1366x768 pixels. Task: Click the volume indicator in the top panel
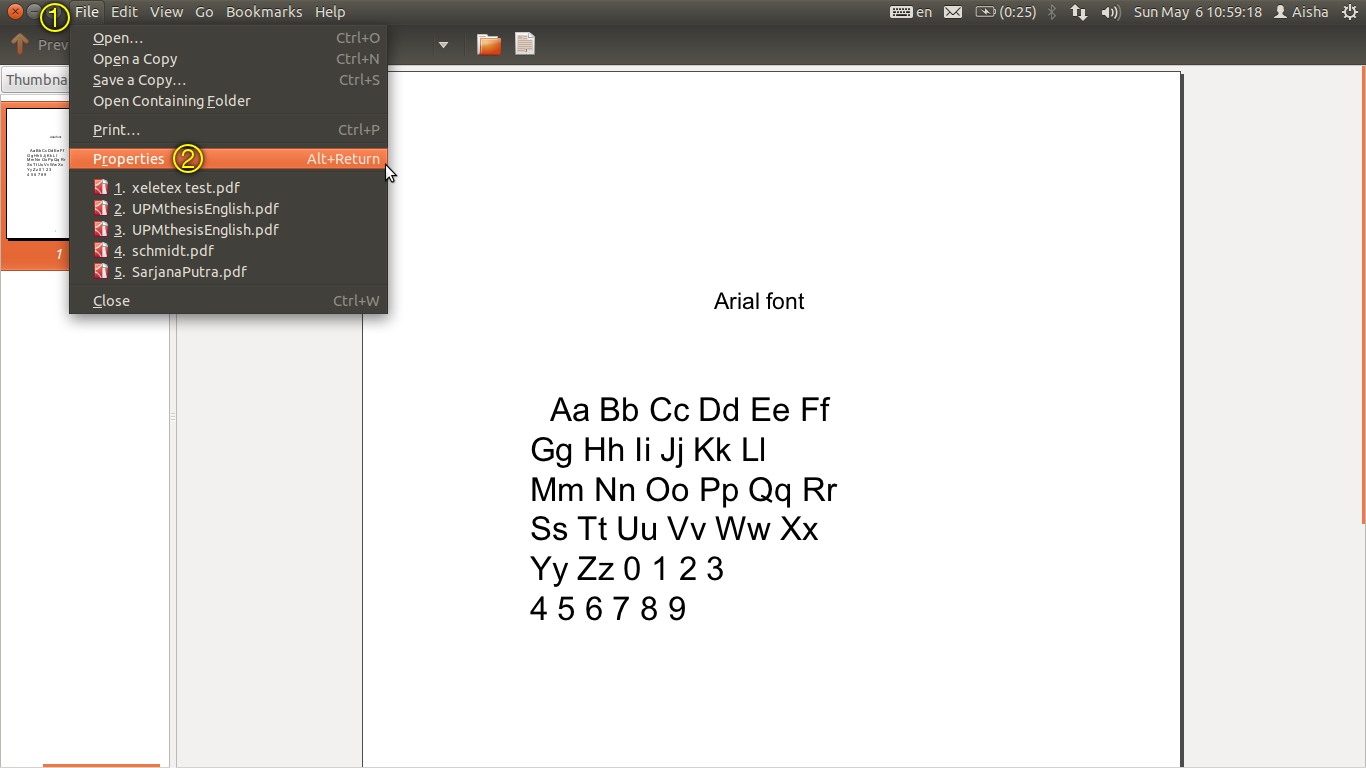[1109, 12]
